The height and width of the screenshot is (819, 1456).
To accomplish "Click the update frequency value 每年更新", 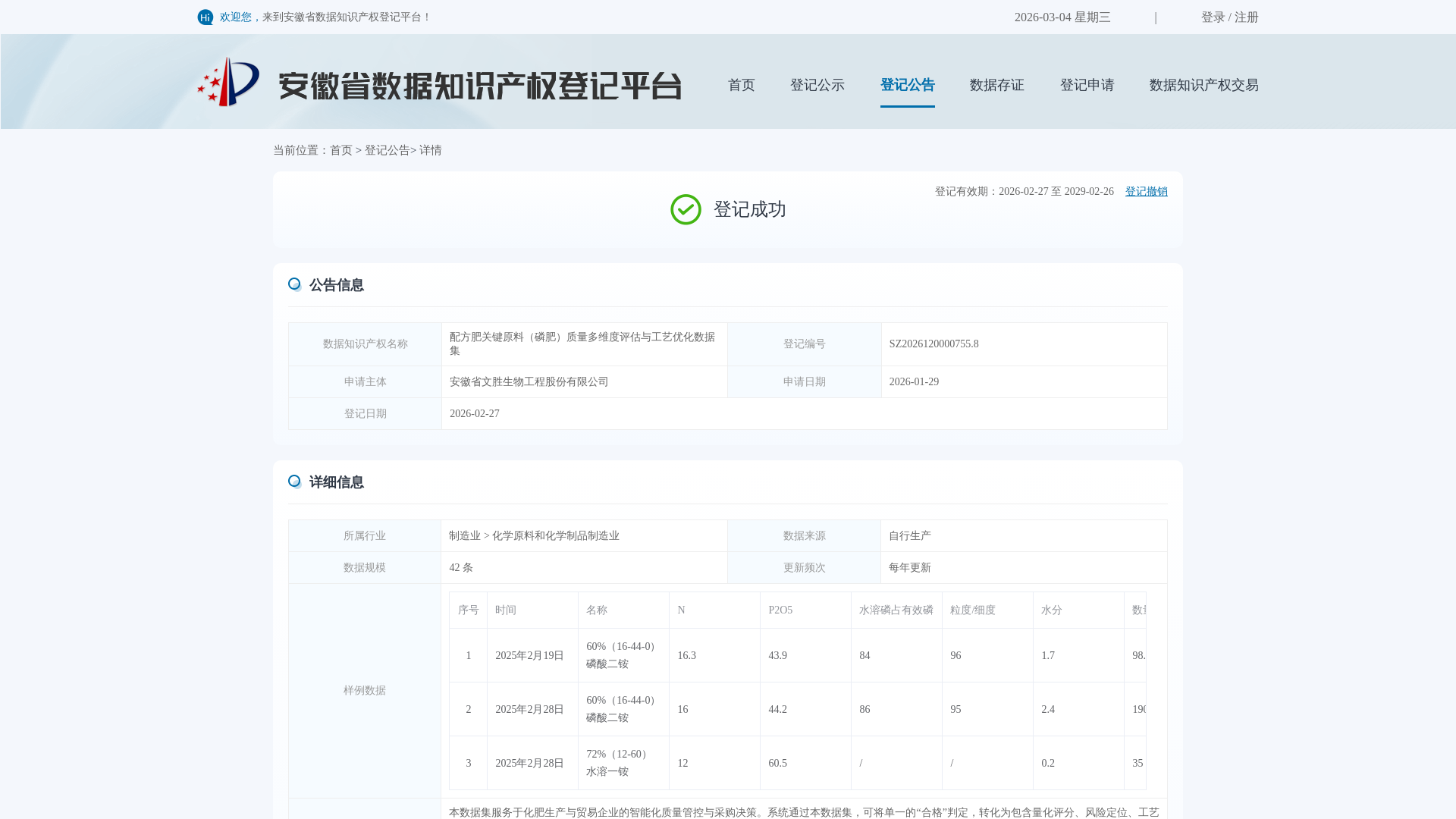I will coord(909,568).
